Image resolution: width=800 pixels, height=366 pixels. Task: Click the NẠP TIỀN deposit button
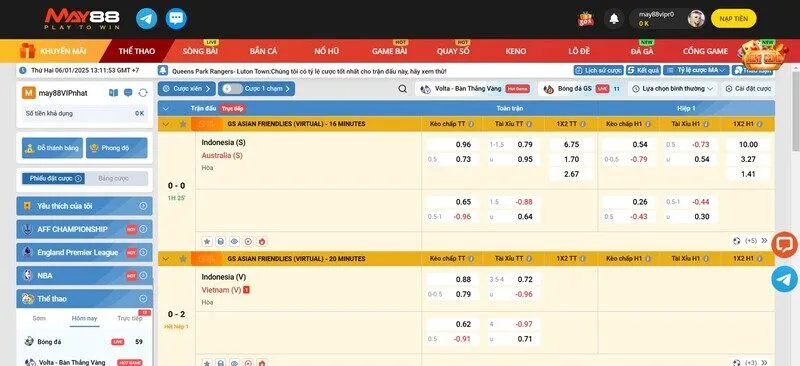click(x=733, y=18)
